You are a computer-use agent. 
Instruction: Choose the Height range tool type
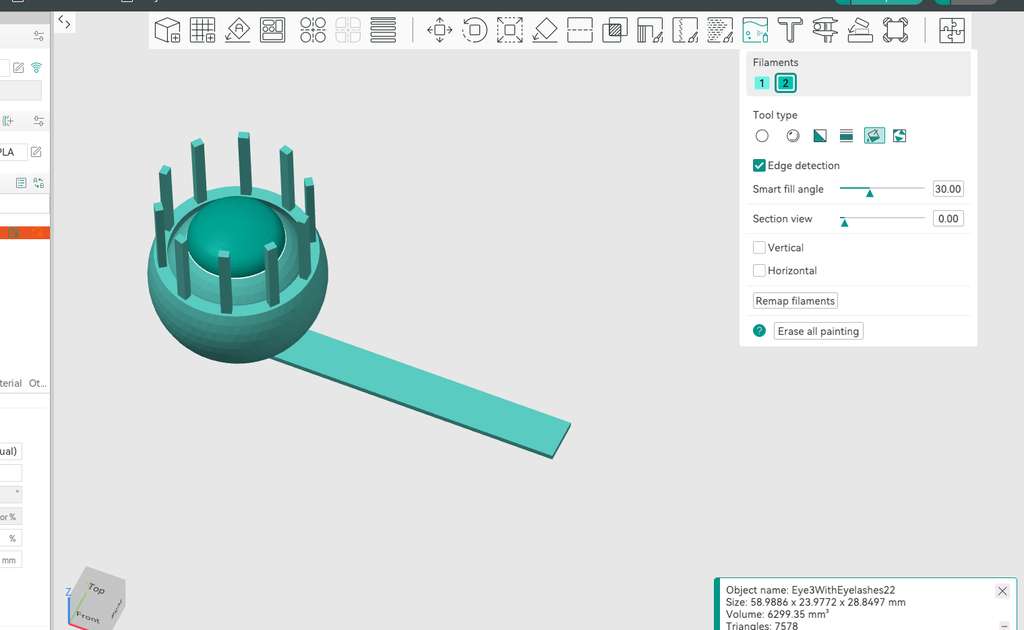846,136
